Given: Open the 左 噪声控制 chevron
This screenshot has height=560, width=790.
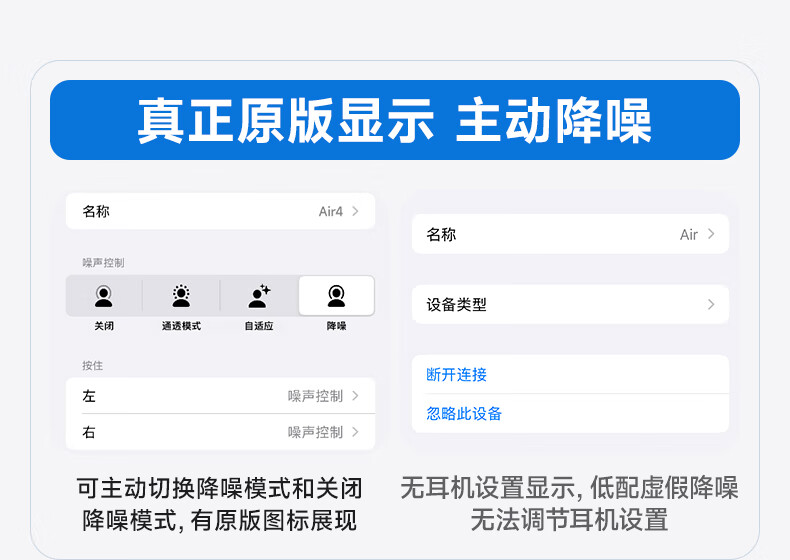Looking at the screenshot, I should [x=355, y=396].
